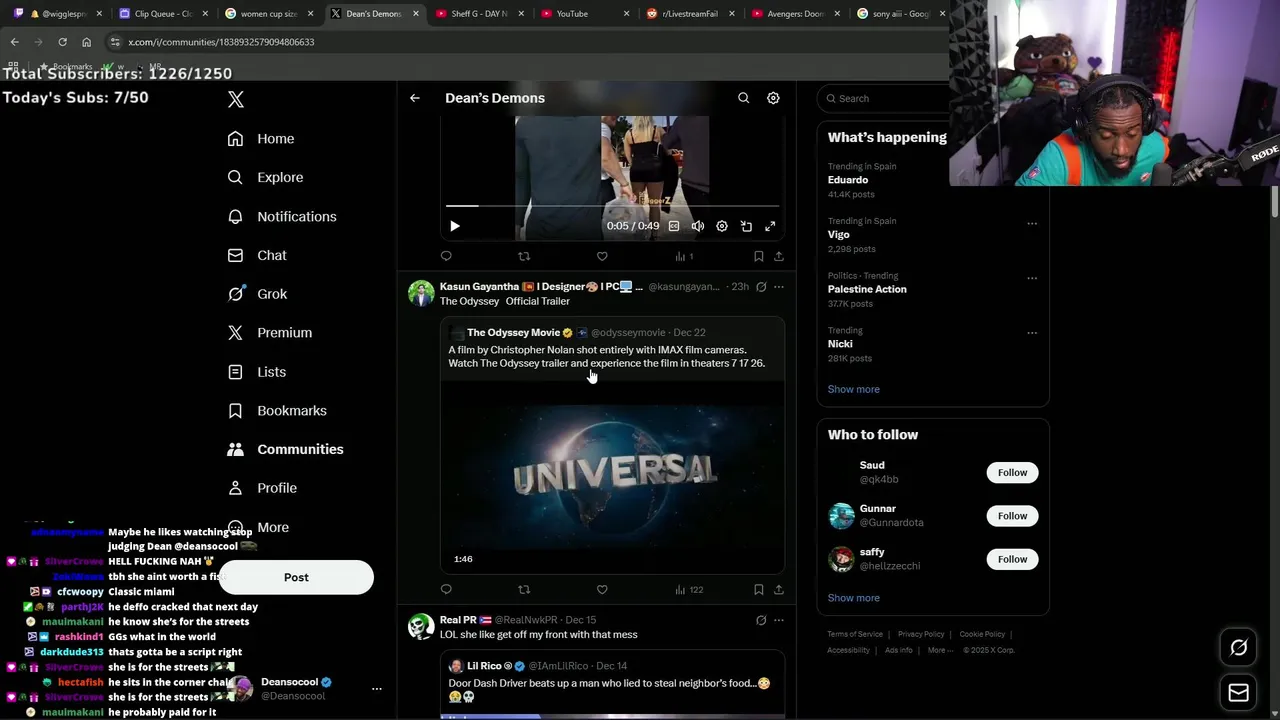The height and width of the screenshot is (720, 1280).
Task: Open the Profile page
Action: [x=262, y=488]
